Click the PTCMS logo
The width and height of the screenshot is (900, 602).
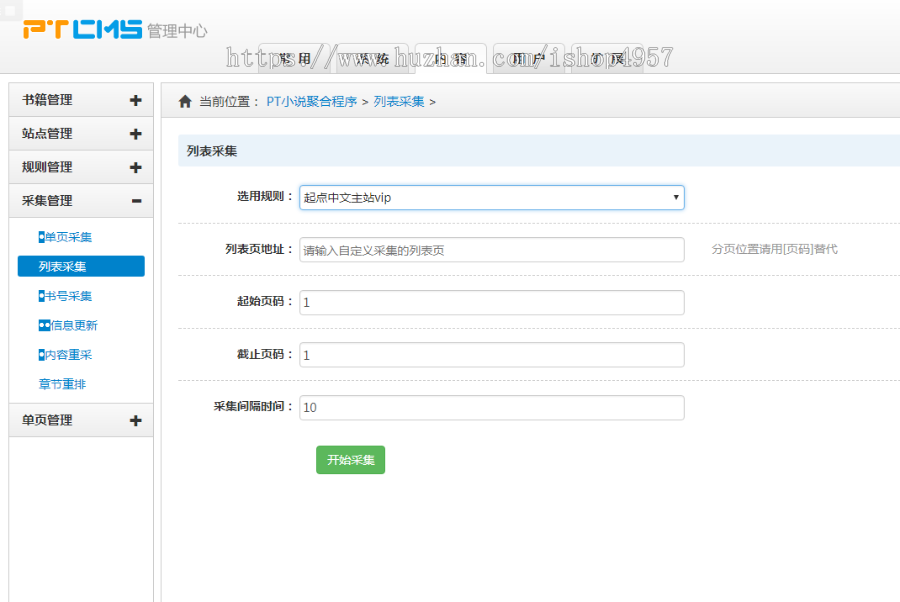(83, 29)
